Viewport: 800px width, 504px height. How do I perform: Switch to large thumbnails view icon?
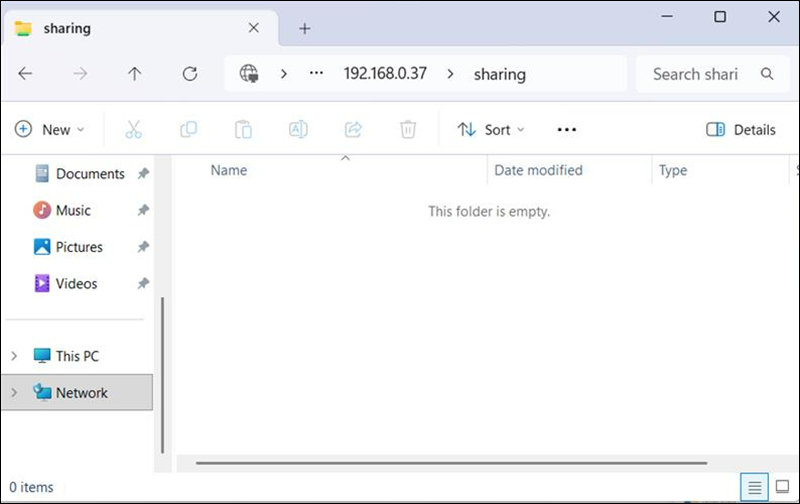[x=782, y=487]
